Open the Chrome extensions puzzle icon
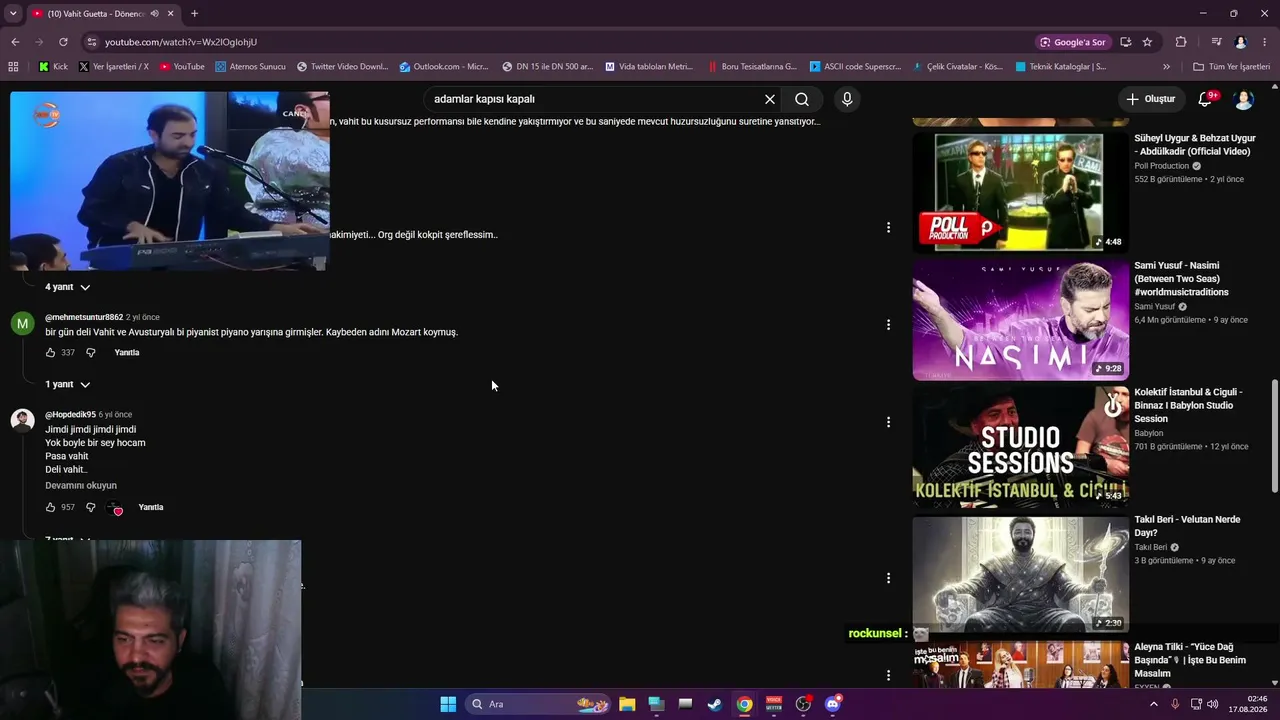 coord(1181,42)
